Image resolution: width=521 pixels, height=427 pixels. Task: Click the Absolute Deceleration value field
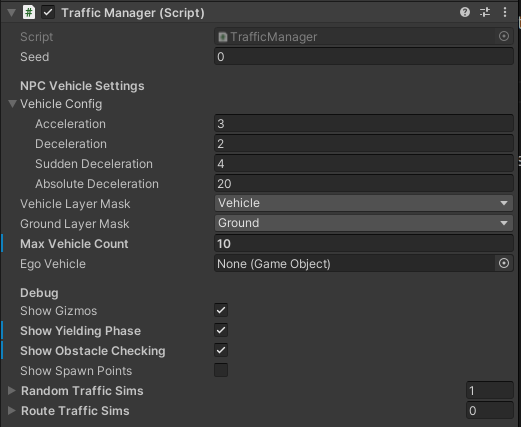click(x=364, y=184)
